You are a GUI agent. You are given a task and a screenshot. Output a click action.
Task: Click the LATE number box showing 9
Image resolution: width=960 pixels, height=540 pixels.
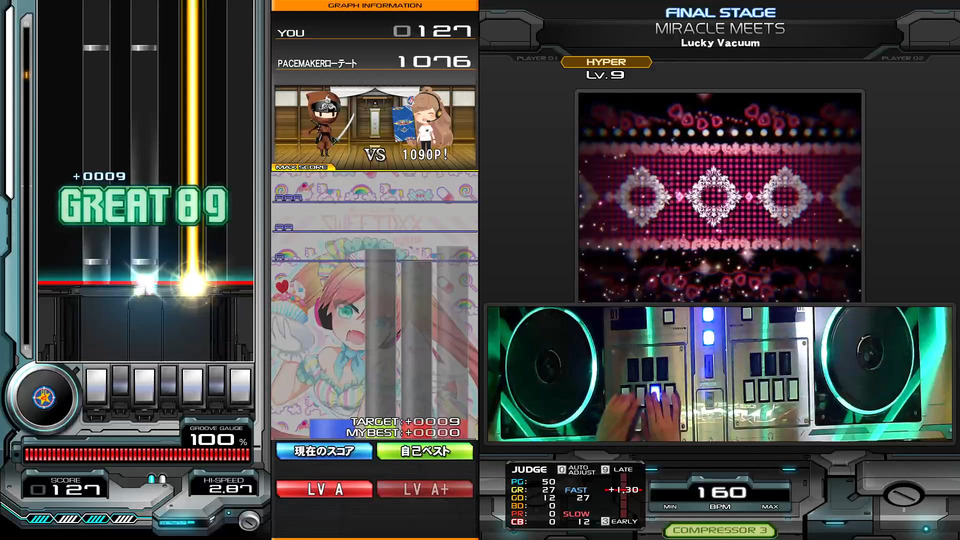(606, 470)
